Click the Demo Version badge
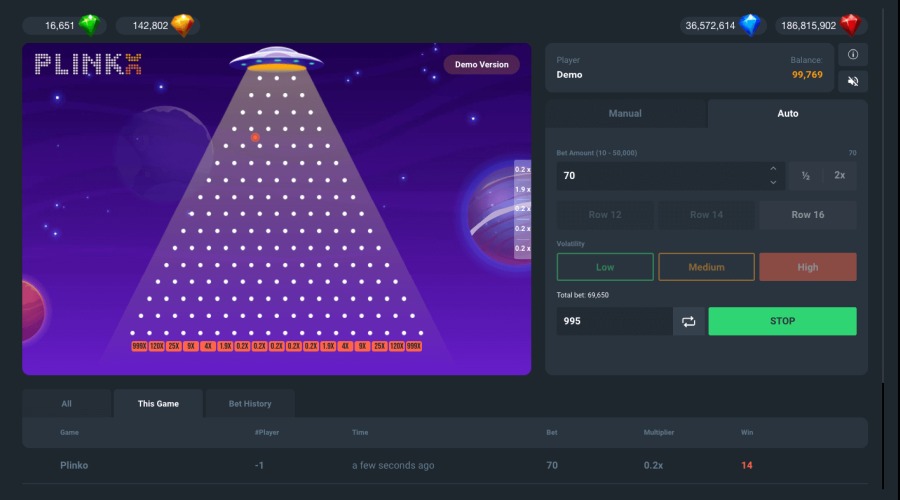 481,64
